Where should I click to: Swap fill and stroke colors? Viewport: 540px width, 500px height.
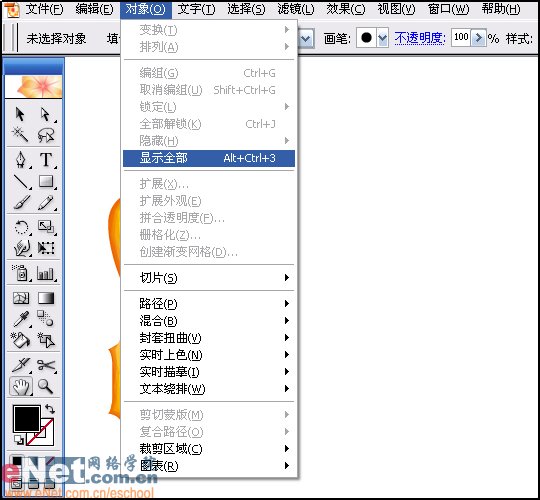point(50,409)
